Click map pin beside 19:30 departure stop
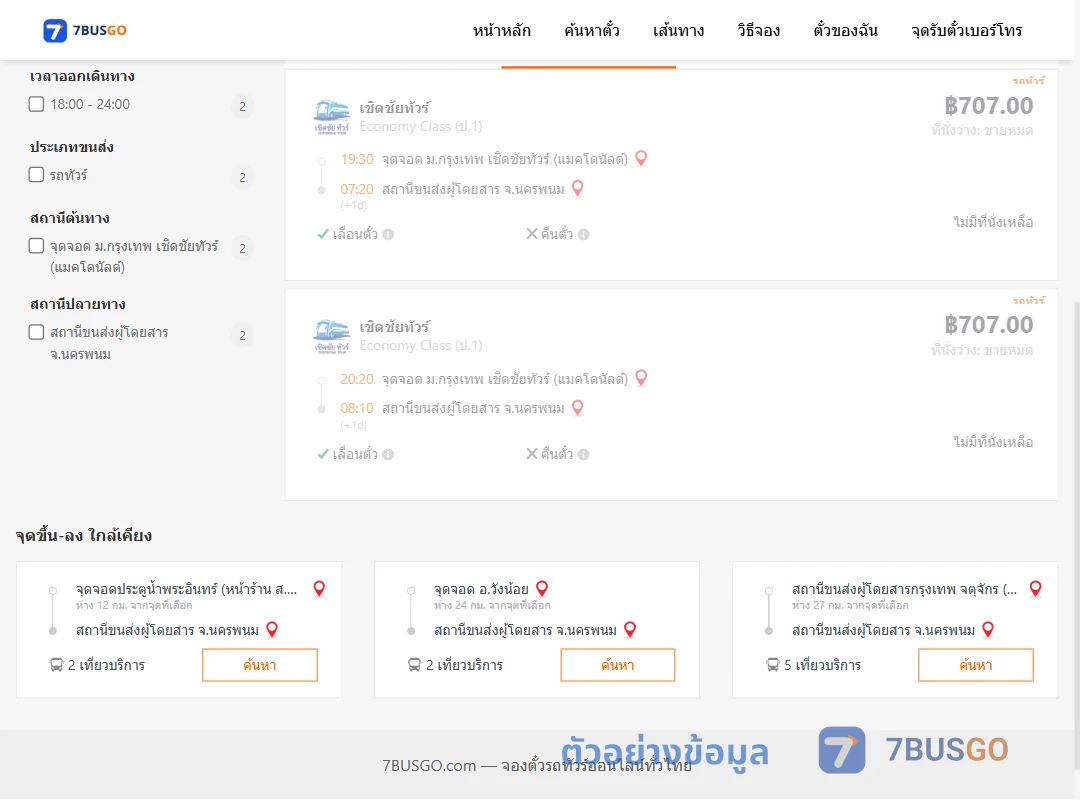Screen dimensions: 1080x800 pyautogui.click(x=641, y=158)
